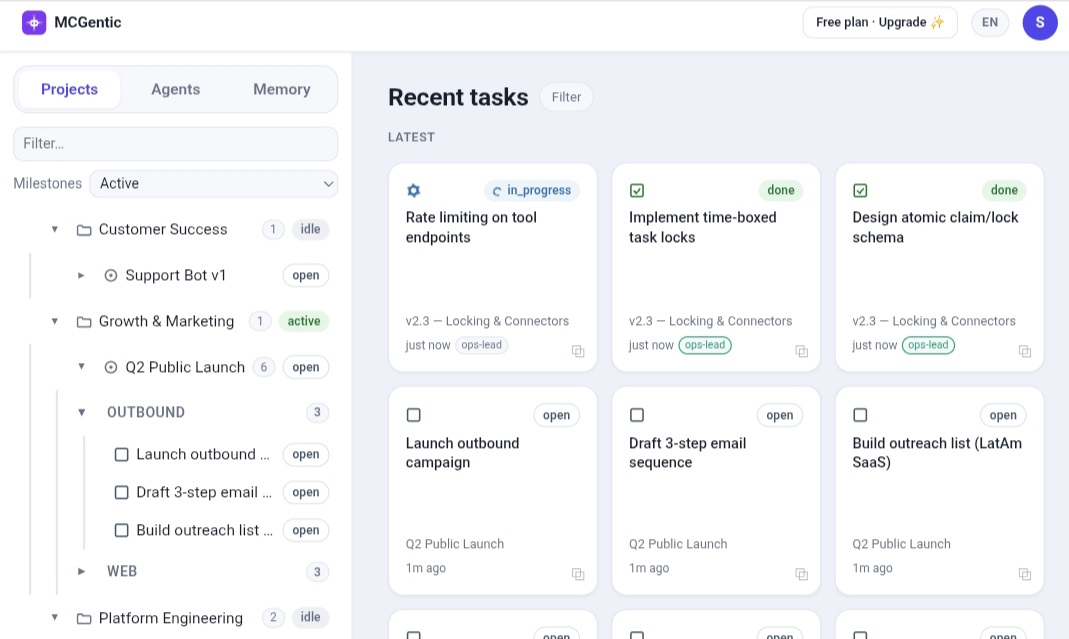Click the Growth & Marketing folder icon

point(84,321)
